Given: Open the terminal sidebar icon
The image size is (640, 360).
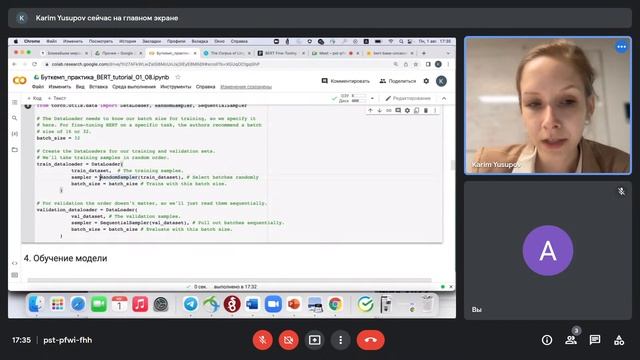Looking at the screenshot, I should coord(15,275).
